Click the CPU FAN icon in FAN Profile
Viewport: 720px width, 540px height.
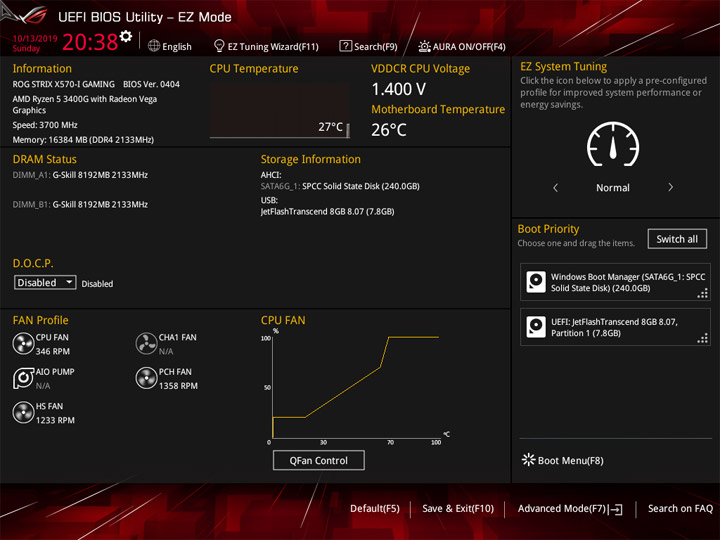[x=23, y=343]
